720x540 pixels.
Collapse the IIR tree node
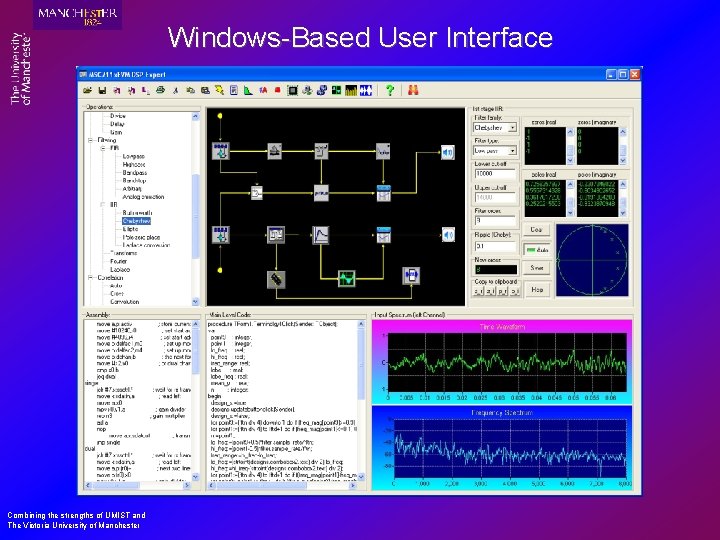pos(103,205)
